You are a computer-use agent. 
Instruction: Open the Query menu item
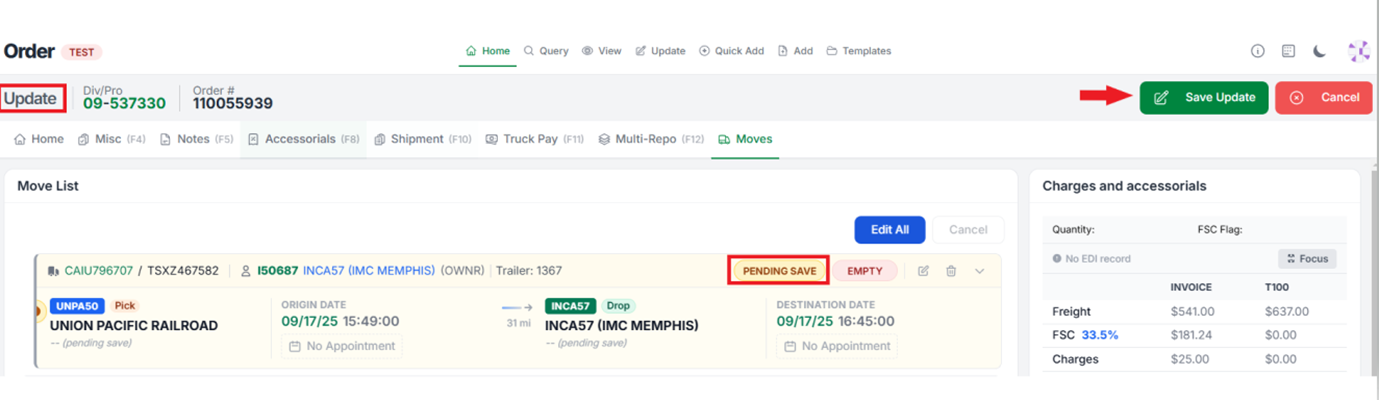546,51
